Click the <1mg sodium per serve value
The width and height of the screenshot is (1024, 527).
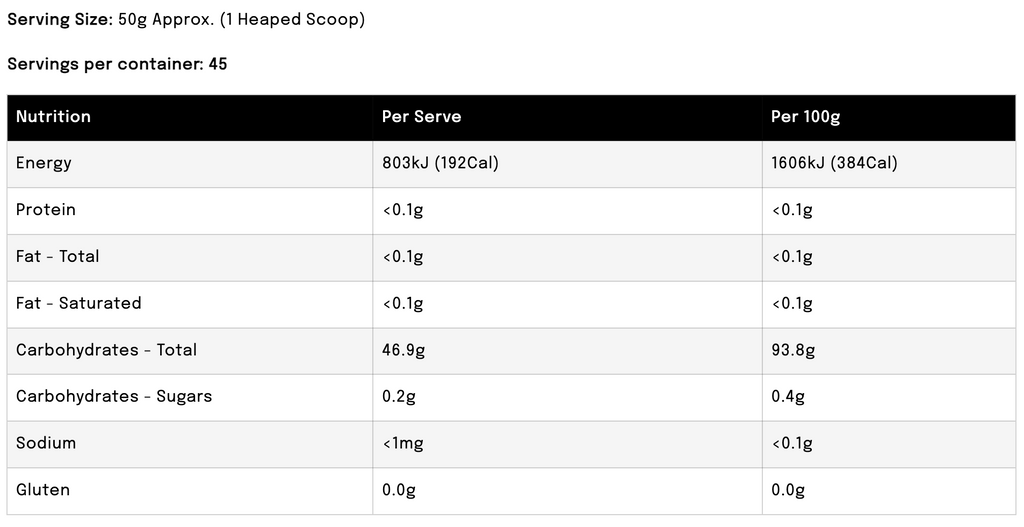click(405, 443)
